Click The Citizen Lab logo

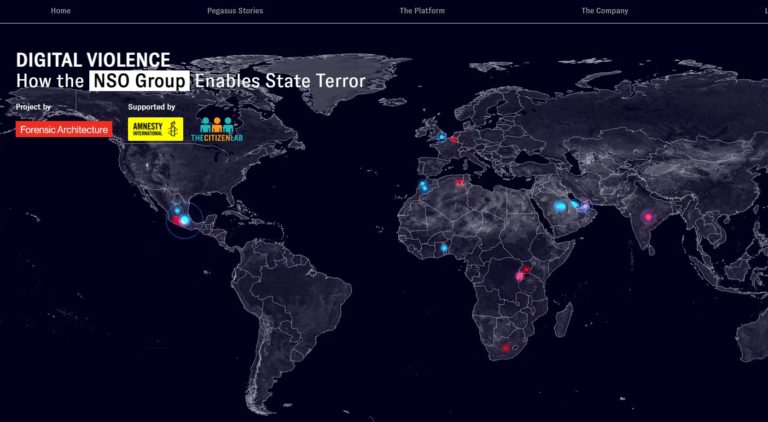coord(217,130)
